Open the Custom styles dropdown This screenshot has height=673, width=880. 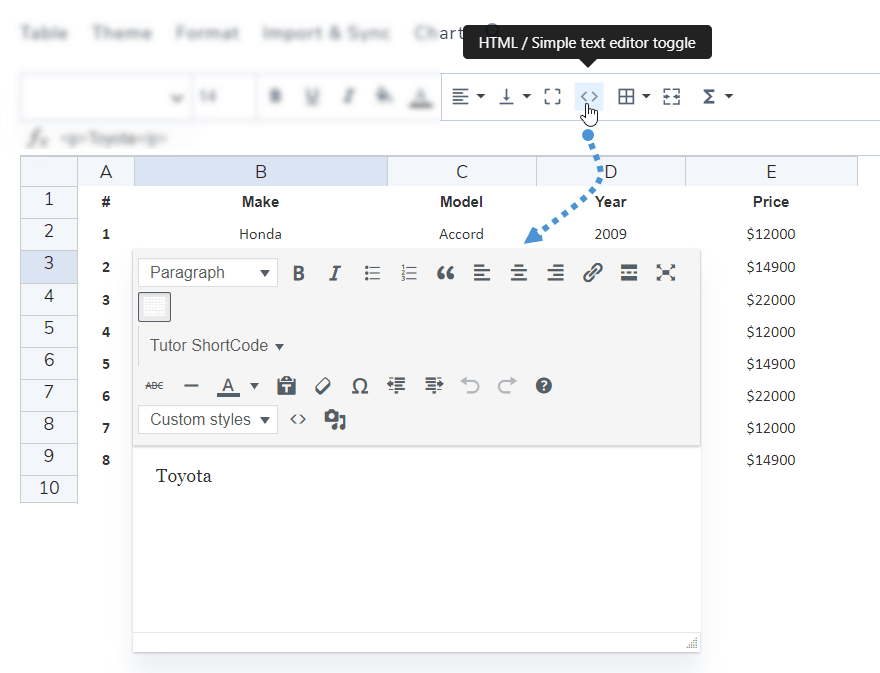pyautogui.click(x=208, y=420)
